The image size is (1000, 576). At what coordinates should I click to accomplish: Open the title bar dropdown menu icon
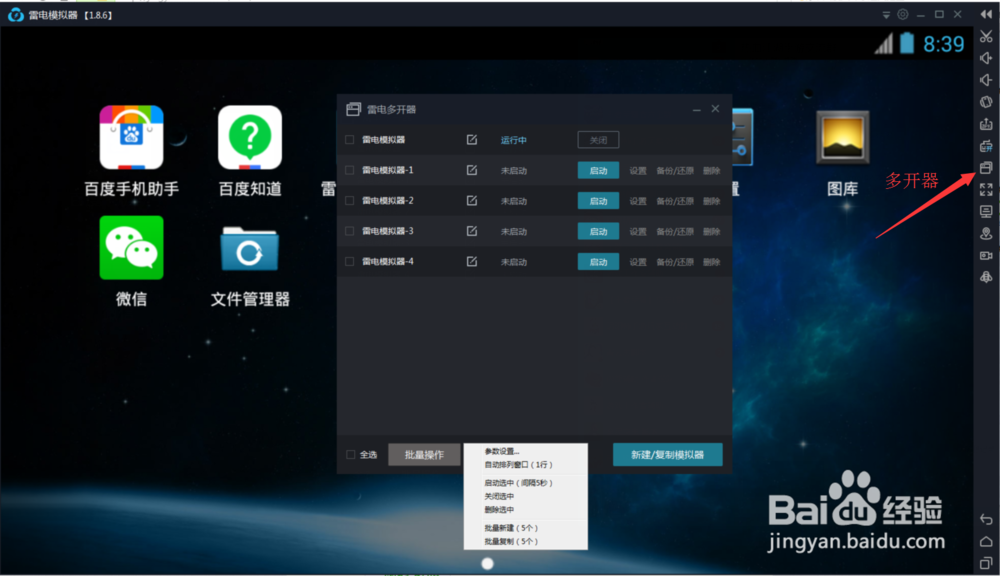tap(886, 15)
